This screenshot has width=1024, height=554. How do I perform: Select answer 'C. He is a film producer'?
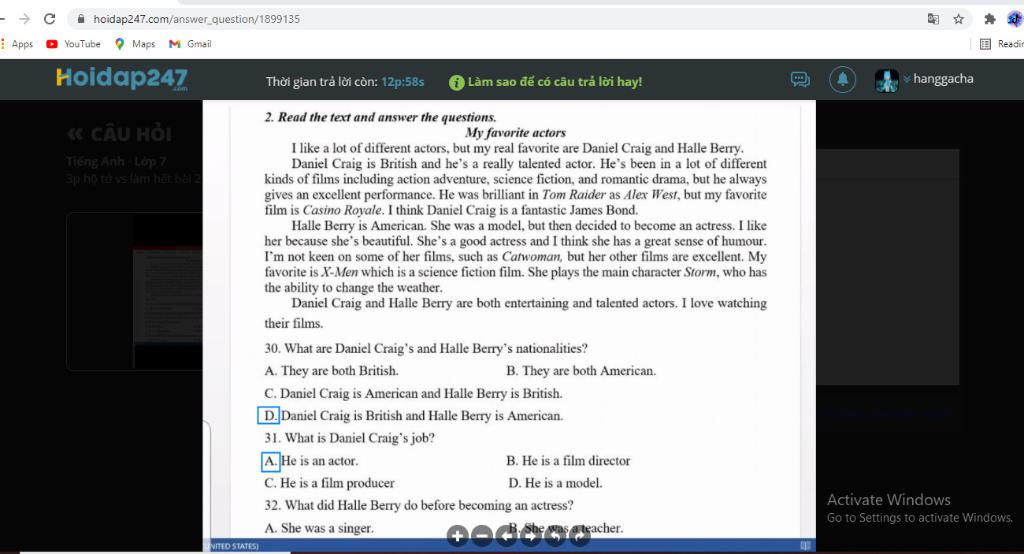click(x=329, y=483)
